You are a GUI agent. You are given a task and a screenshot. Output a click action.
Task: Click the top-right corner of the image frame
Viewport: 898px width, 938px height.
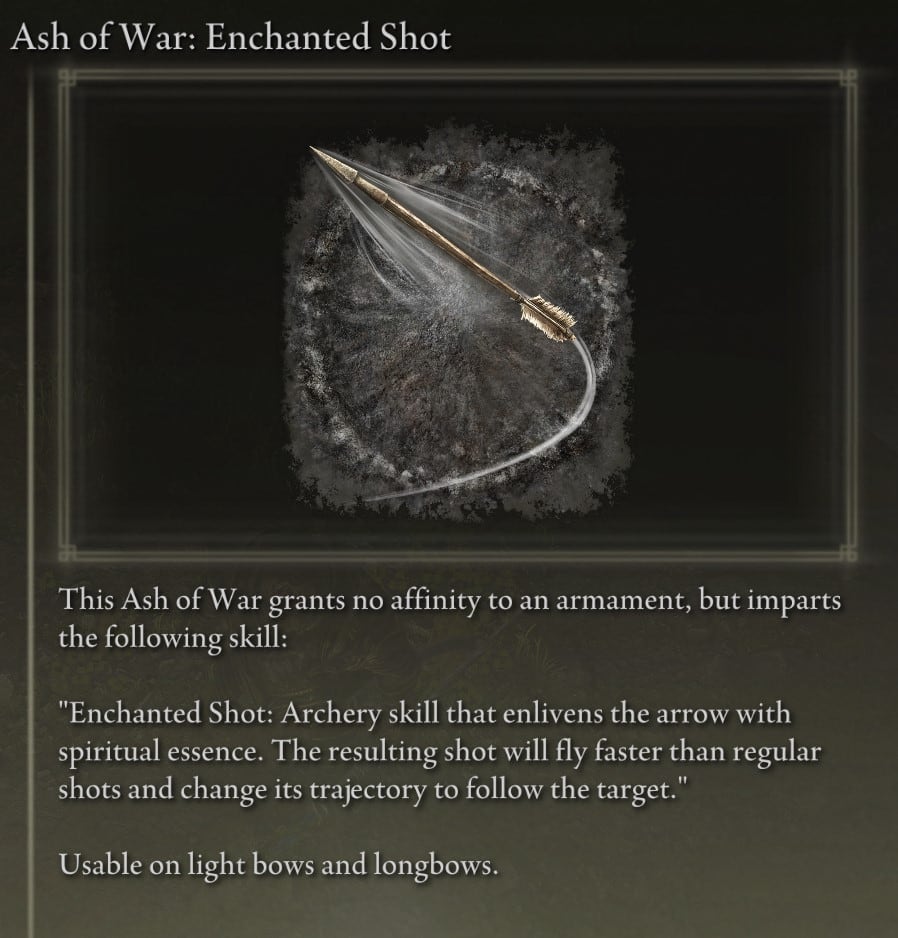848,78
